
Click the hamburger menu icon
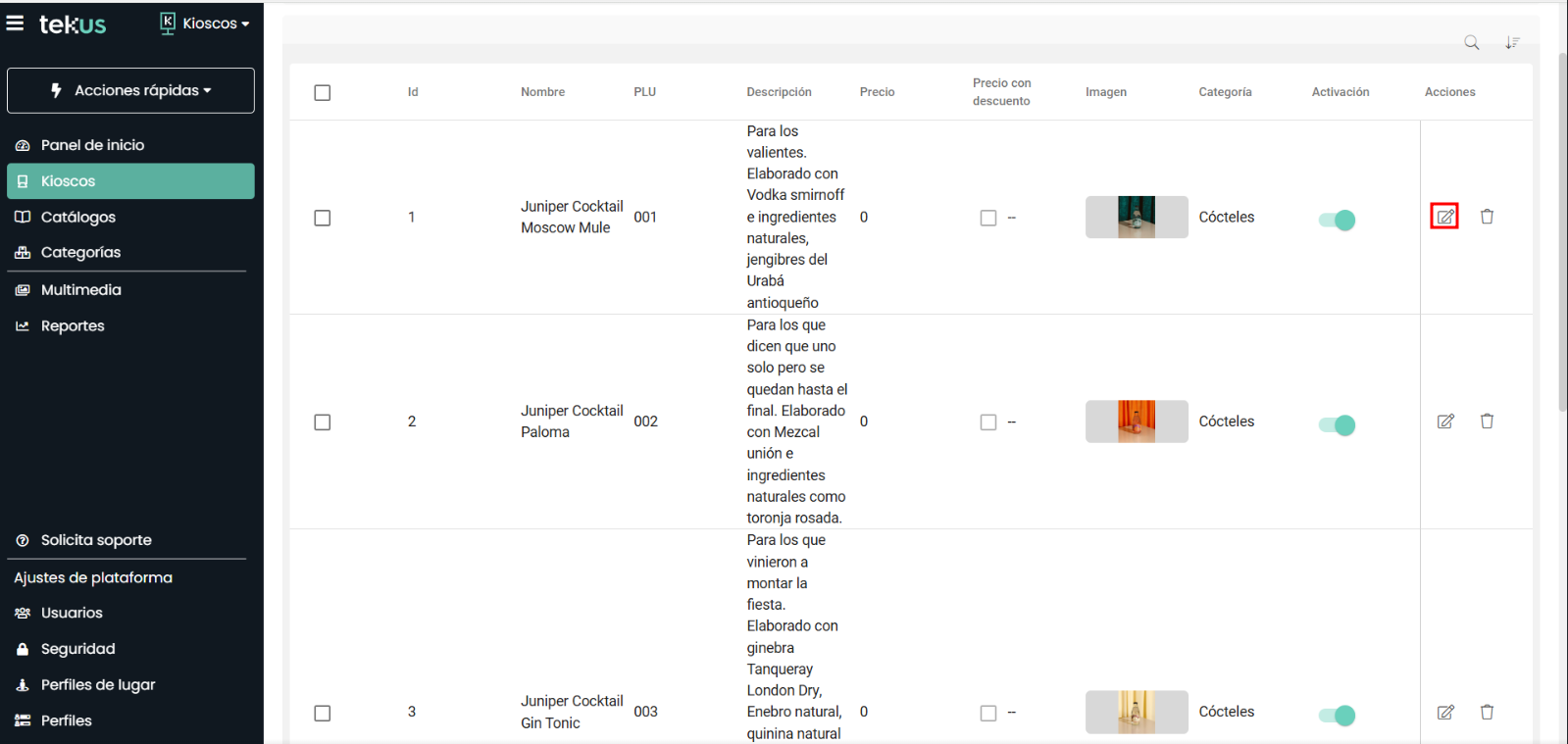pyautogui.click(x=15, y=23)
